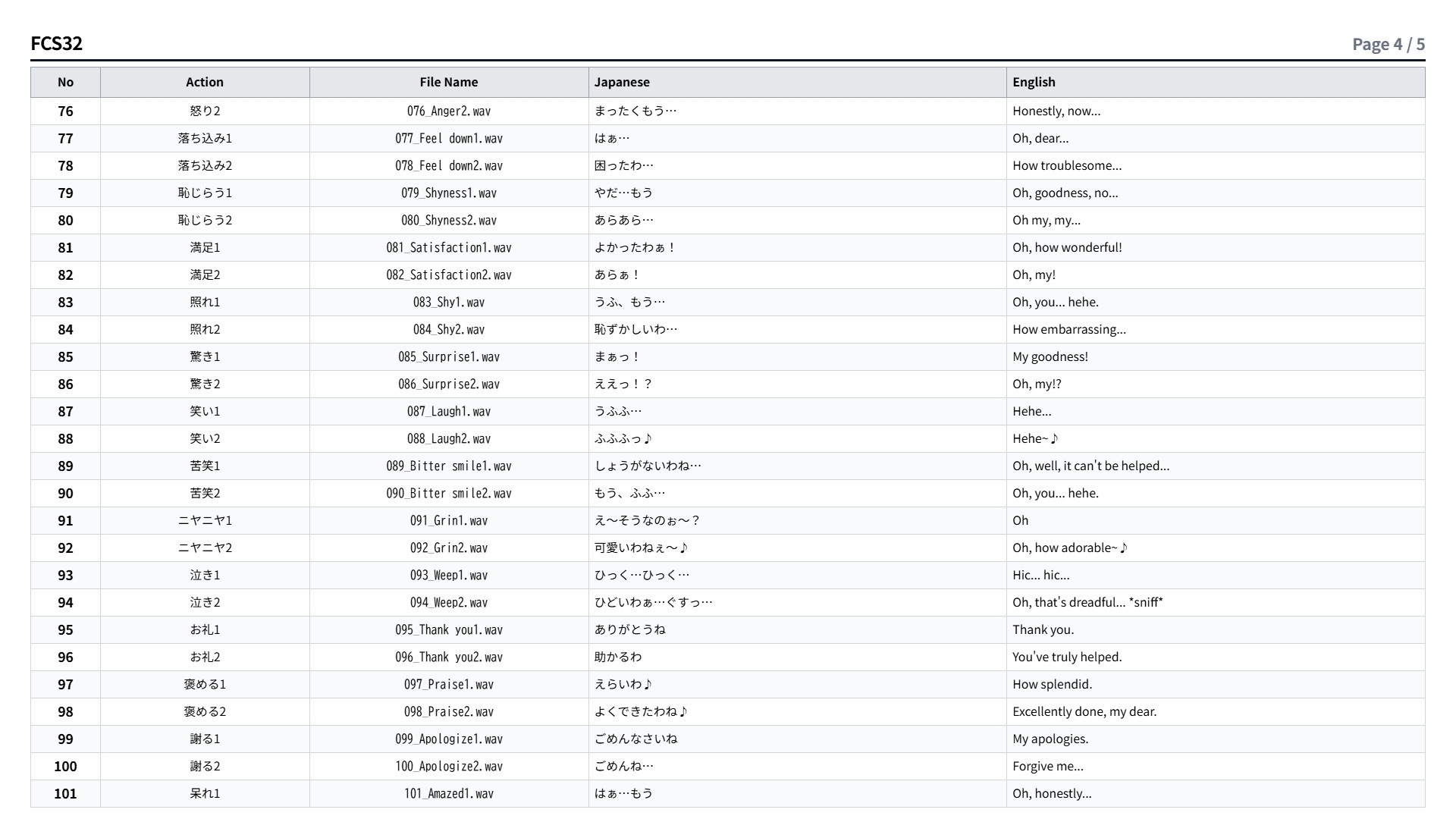This screenshot has width=1456, height=819.
Task: Click the No column header
Action: [66, 82]
